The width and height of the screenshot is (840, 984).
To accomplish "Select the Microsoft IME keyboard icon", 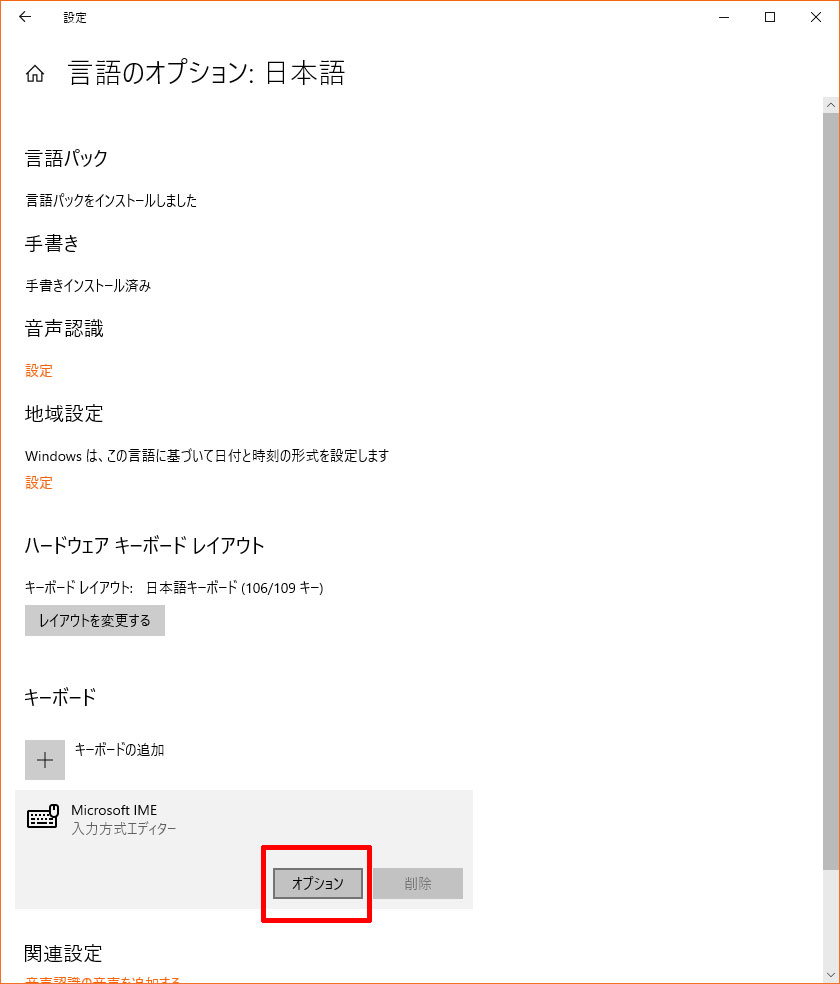I will pos(43,817).
